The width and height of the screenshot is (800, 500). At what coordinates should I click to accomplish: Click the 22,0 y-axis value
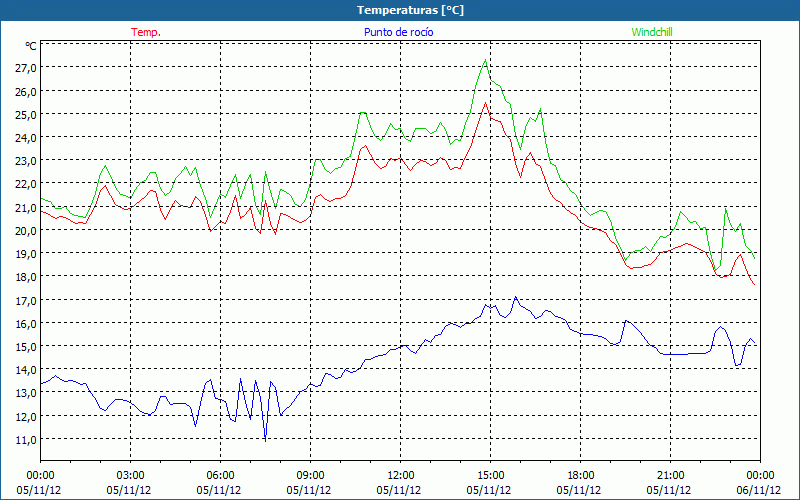tap(26, 184)
